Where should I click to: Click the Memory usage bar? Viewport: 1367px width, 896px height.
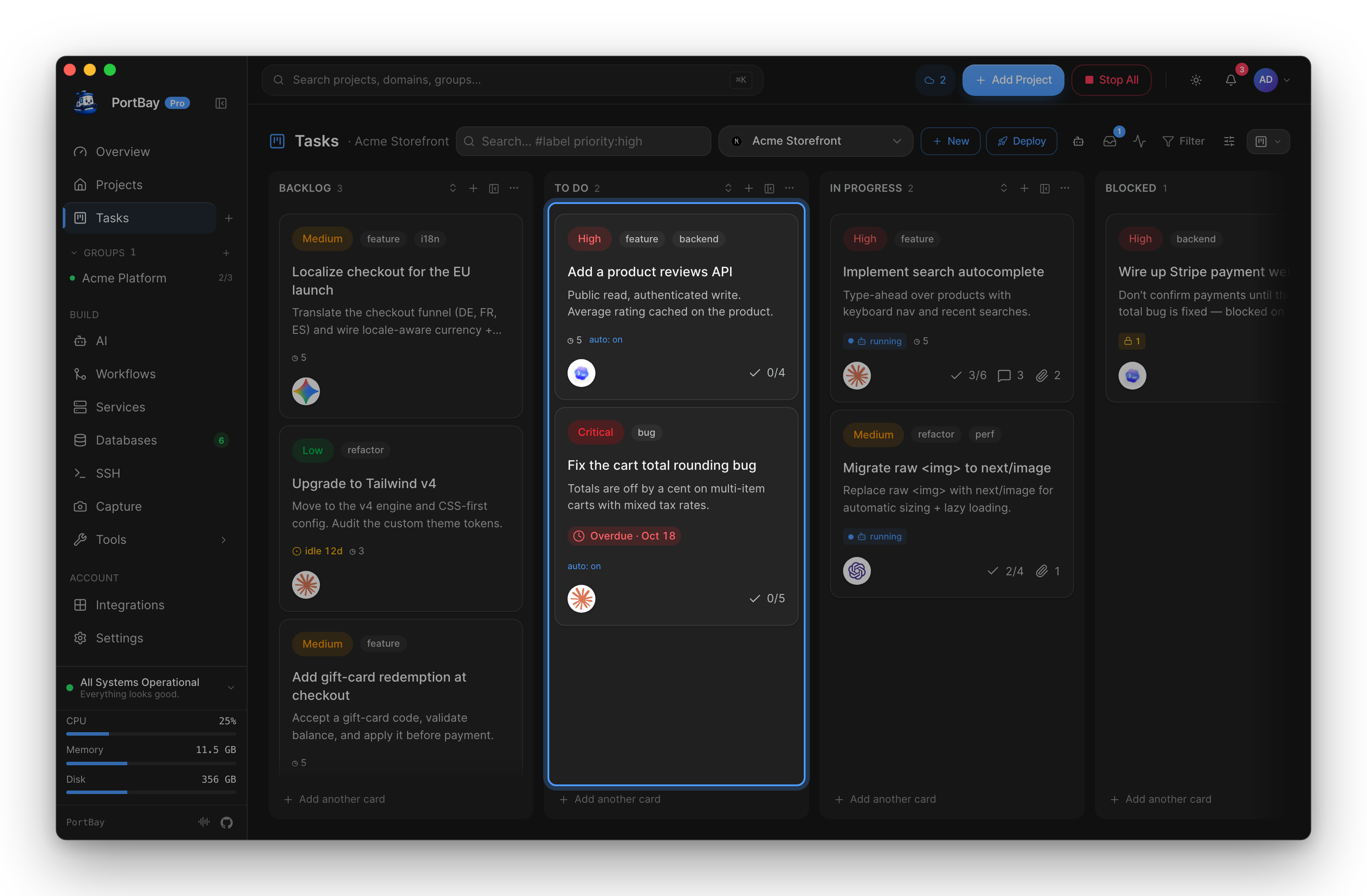tap(151, 764)
